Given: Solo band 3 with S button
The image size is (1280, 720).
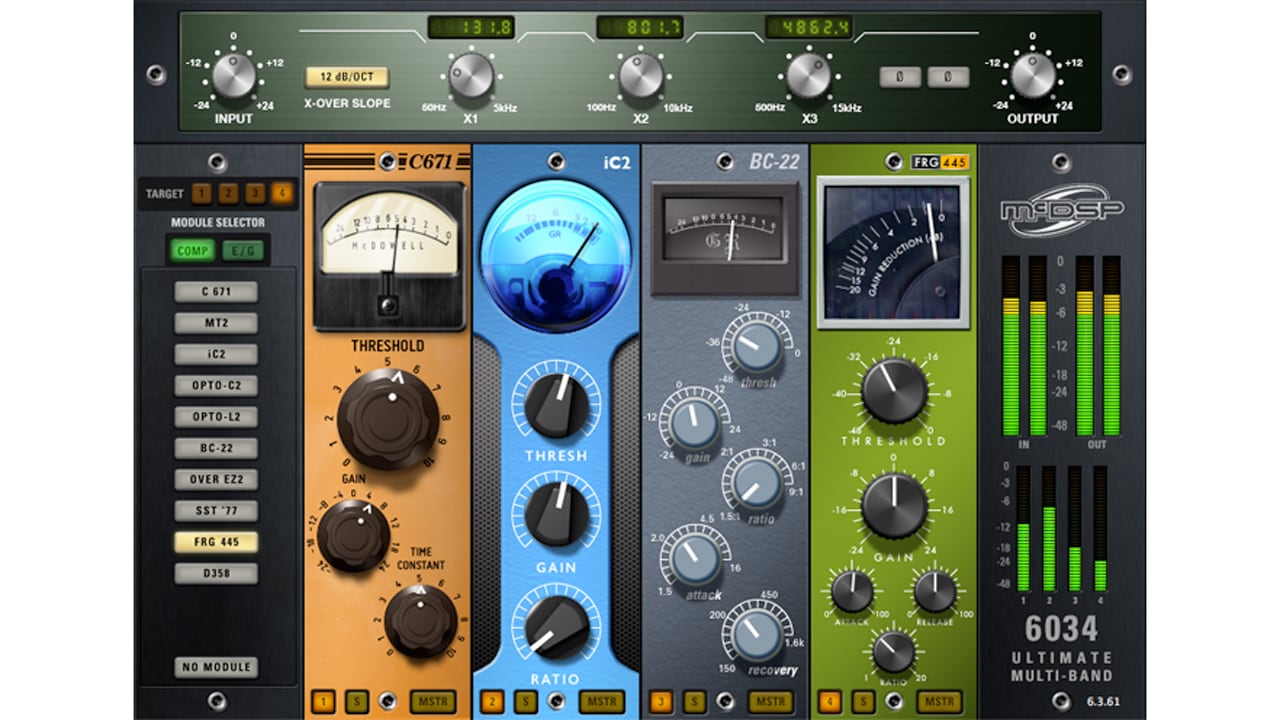Looking at the screenshot, I should [694, 701].
